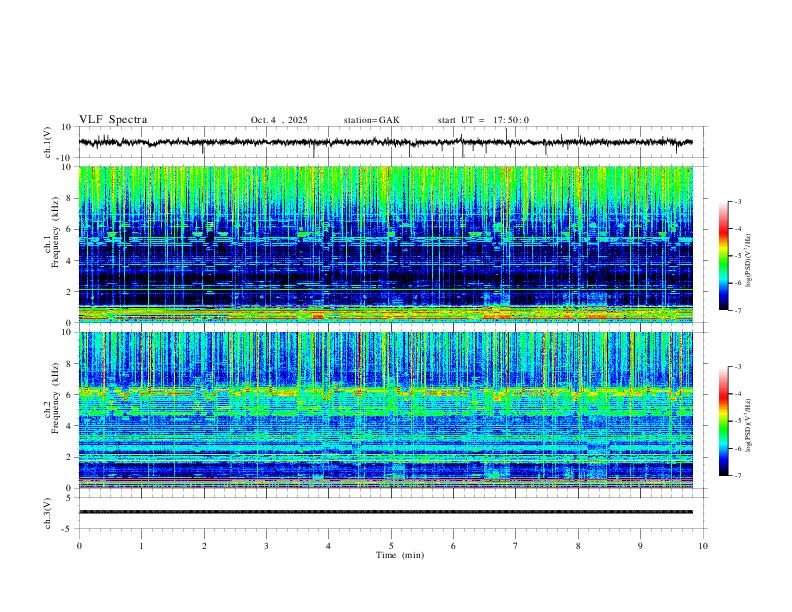Viewport: 792px width, 612px height.
Task: Click the 'start UT = 17:50:0' label
Action: 483,120
